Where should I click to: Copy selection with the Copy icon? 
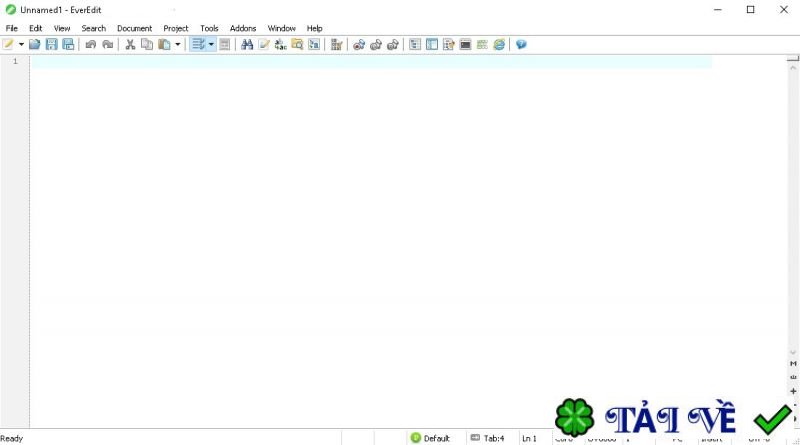[147, 44]
